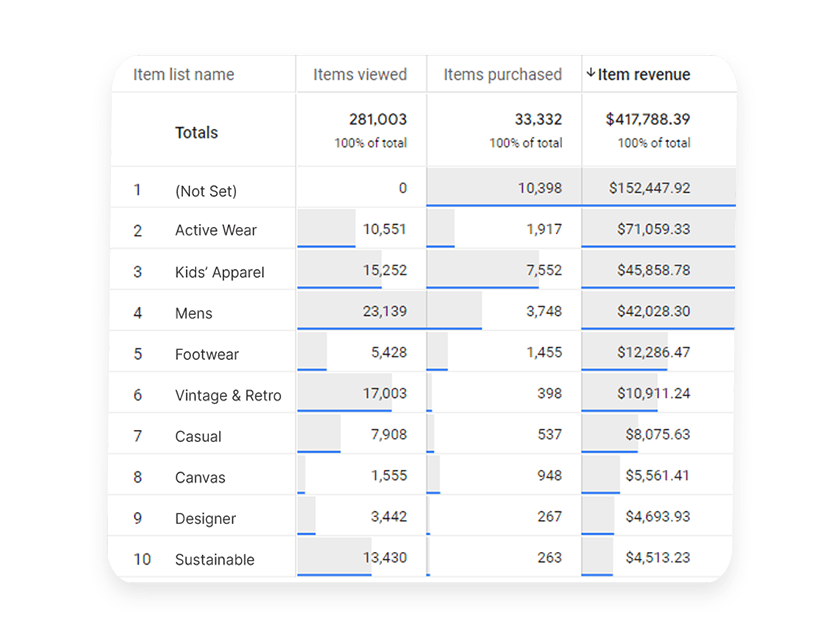Sort the table by Items viewed header
This screenshot has width=839, height=638.
360,74
